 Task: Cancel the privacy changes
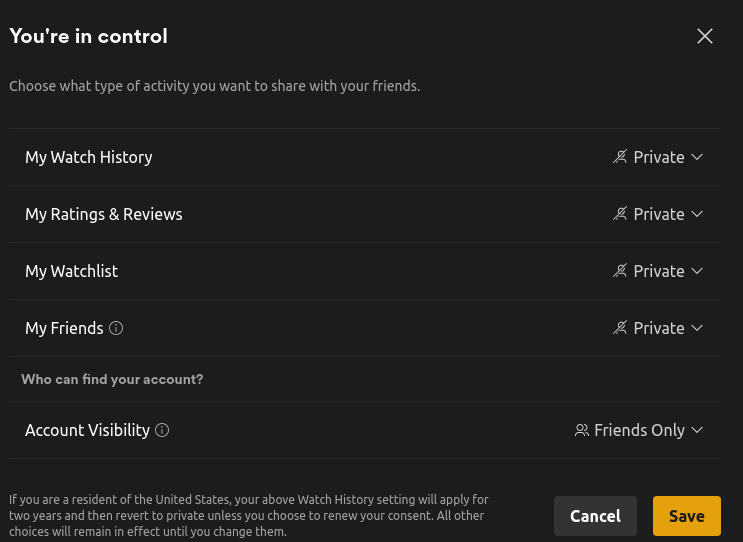[x=595, y=516]
